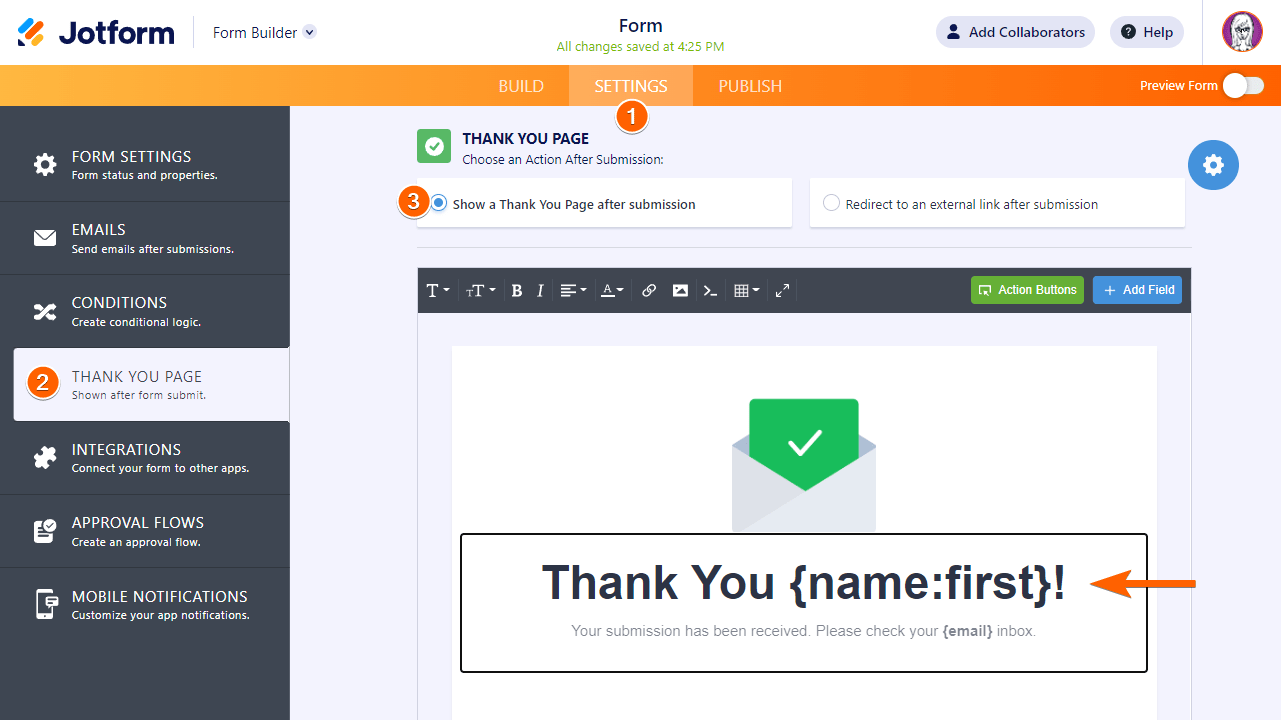This screenshot has width=1281, height=720.
Task: Insert an image into the Thank You page
Action: (x=680, y=290)
